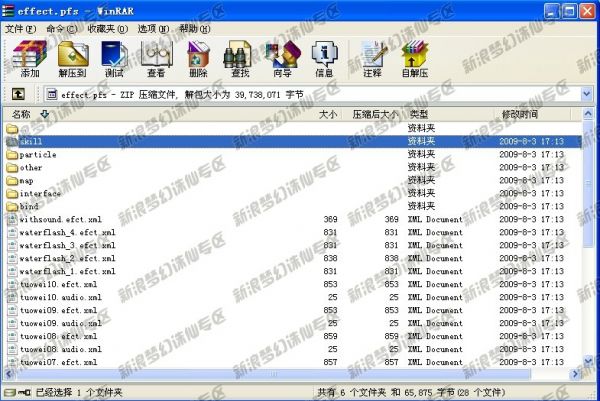Click the vertical scrollbar down arrow

point(588,360)
